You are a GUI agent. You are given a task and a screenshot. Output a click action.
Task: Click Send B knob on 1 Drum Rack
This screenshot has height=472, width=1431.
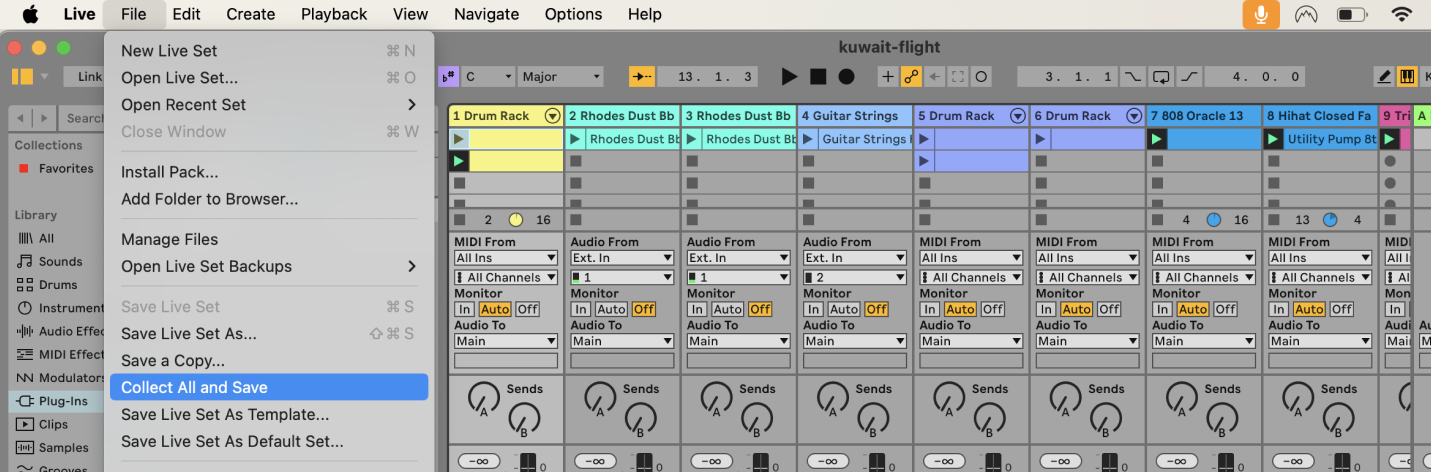[x=522, y=418]
